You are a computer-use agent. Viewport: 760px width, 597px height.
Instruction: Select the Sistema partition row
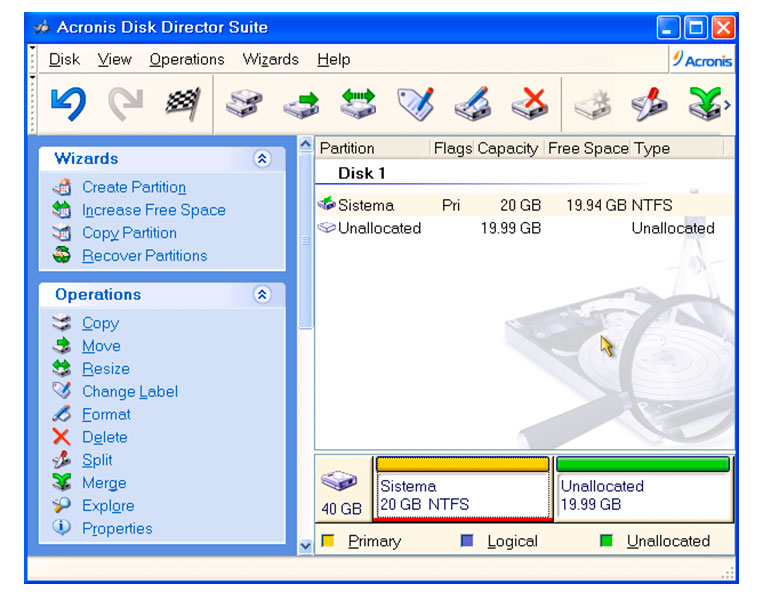tap(525, 205)
